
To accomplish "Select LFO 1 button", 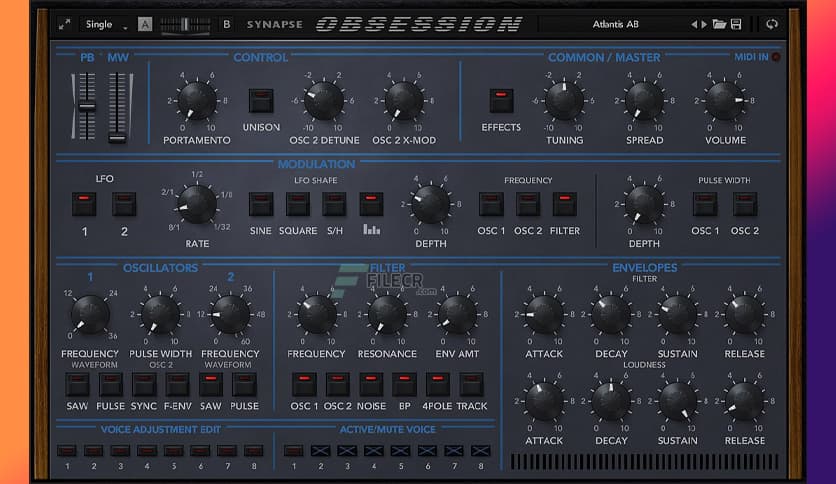I will 84,204.
